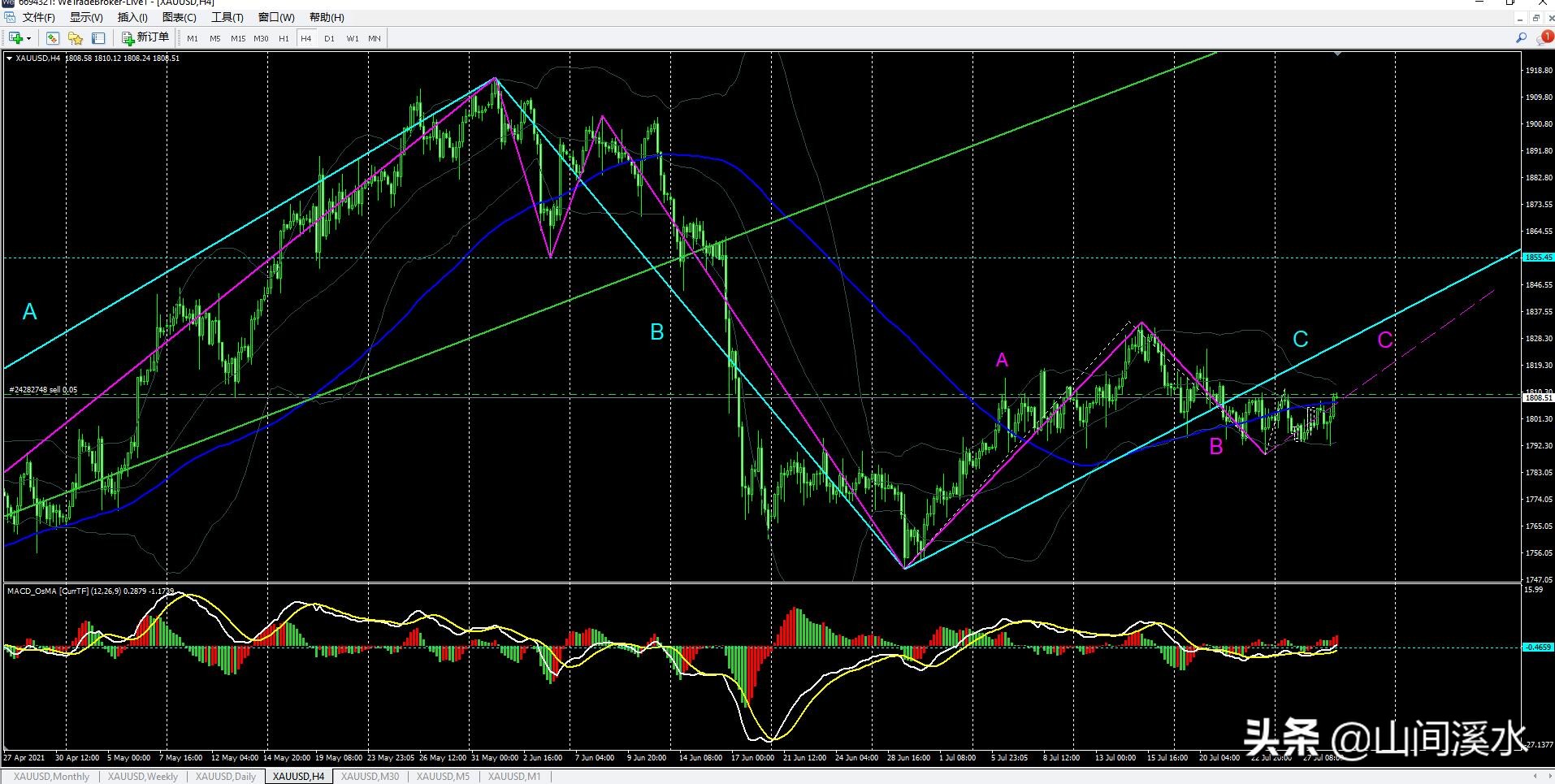Open the 窗口(W) menu
This screenshot has height=784, width=1555.
pyautogui.click(x=276, y=17)
